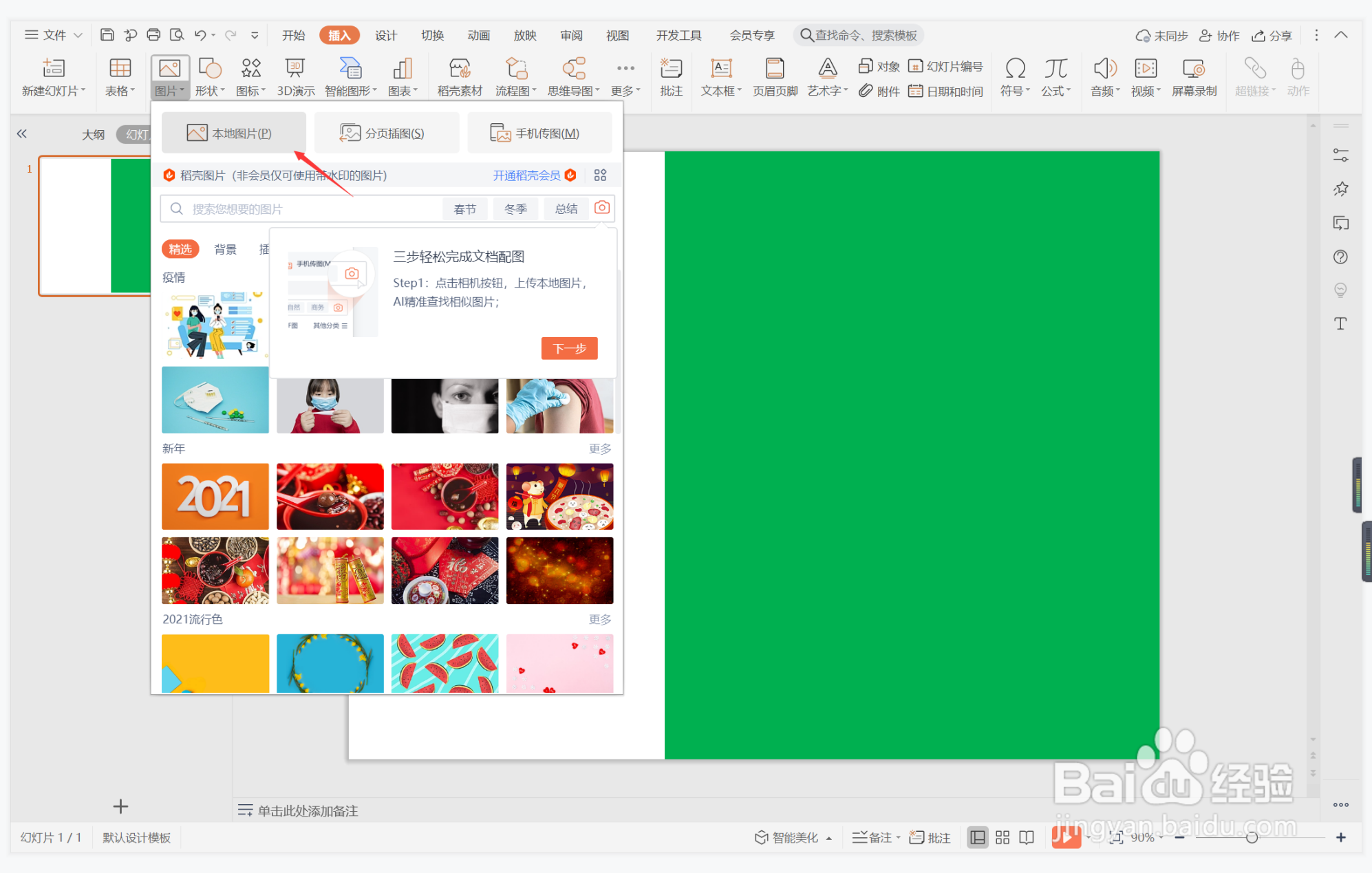Open the 3D演示 tool
The height and width of the screenshot is (873, 1372).
[x=295, y=76]
